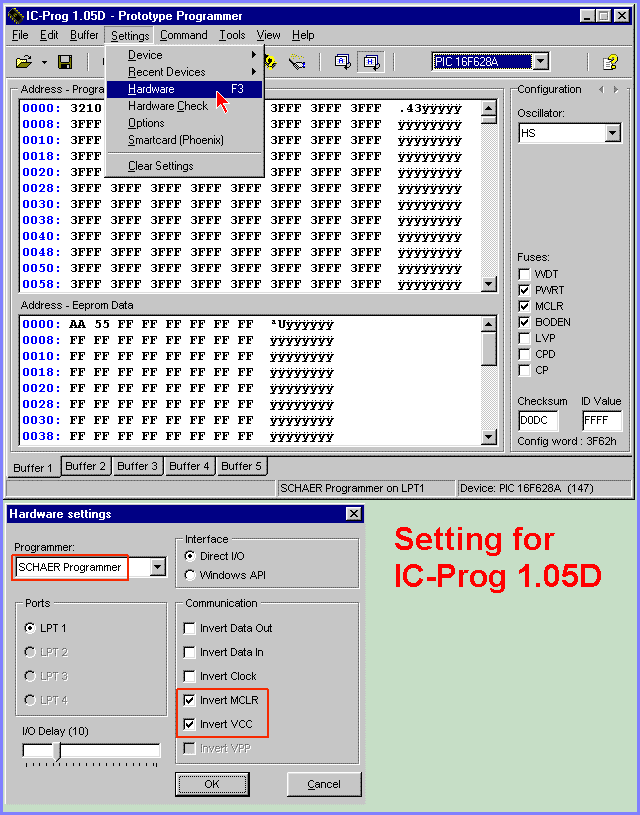Close the Hardware settings dialog
The height and width of the screenshot is (815, 640).
pyautogui.click(x=353, y=514)
